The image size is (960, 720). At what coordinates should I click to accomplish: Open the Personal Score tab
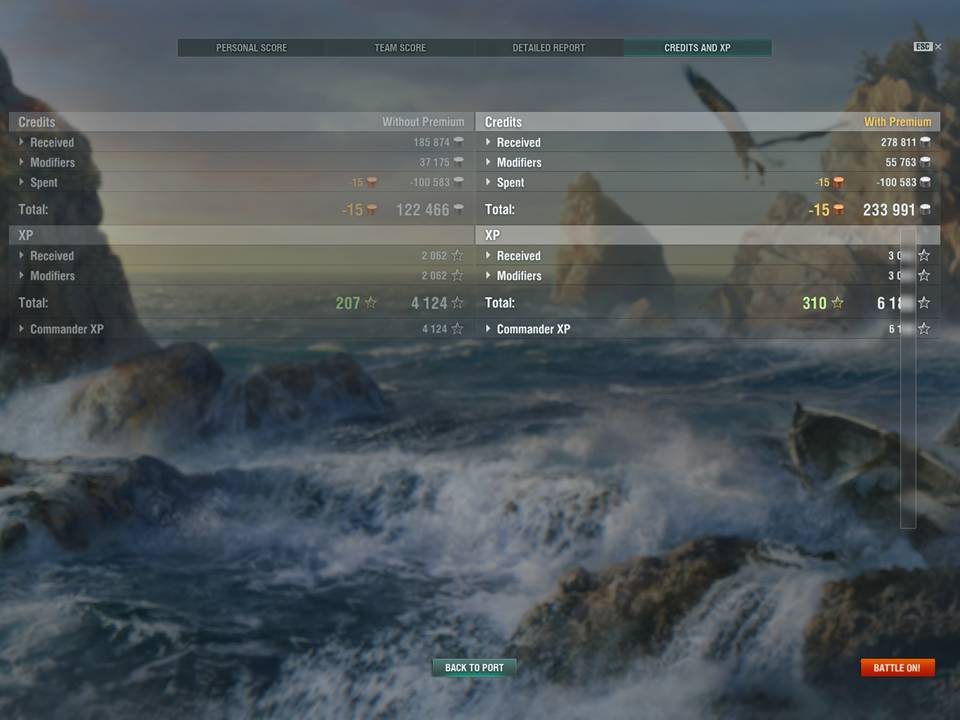click(251, 48)
